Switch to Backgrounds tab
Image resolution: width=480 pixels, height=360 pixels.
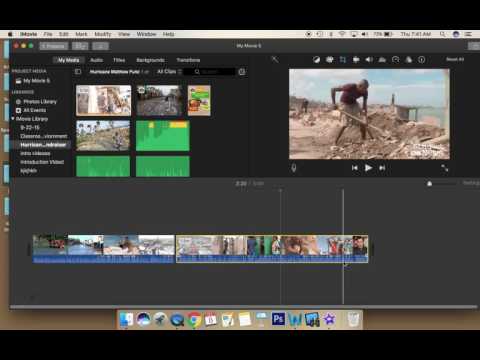151,60
